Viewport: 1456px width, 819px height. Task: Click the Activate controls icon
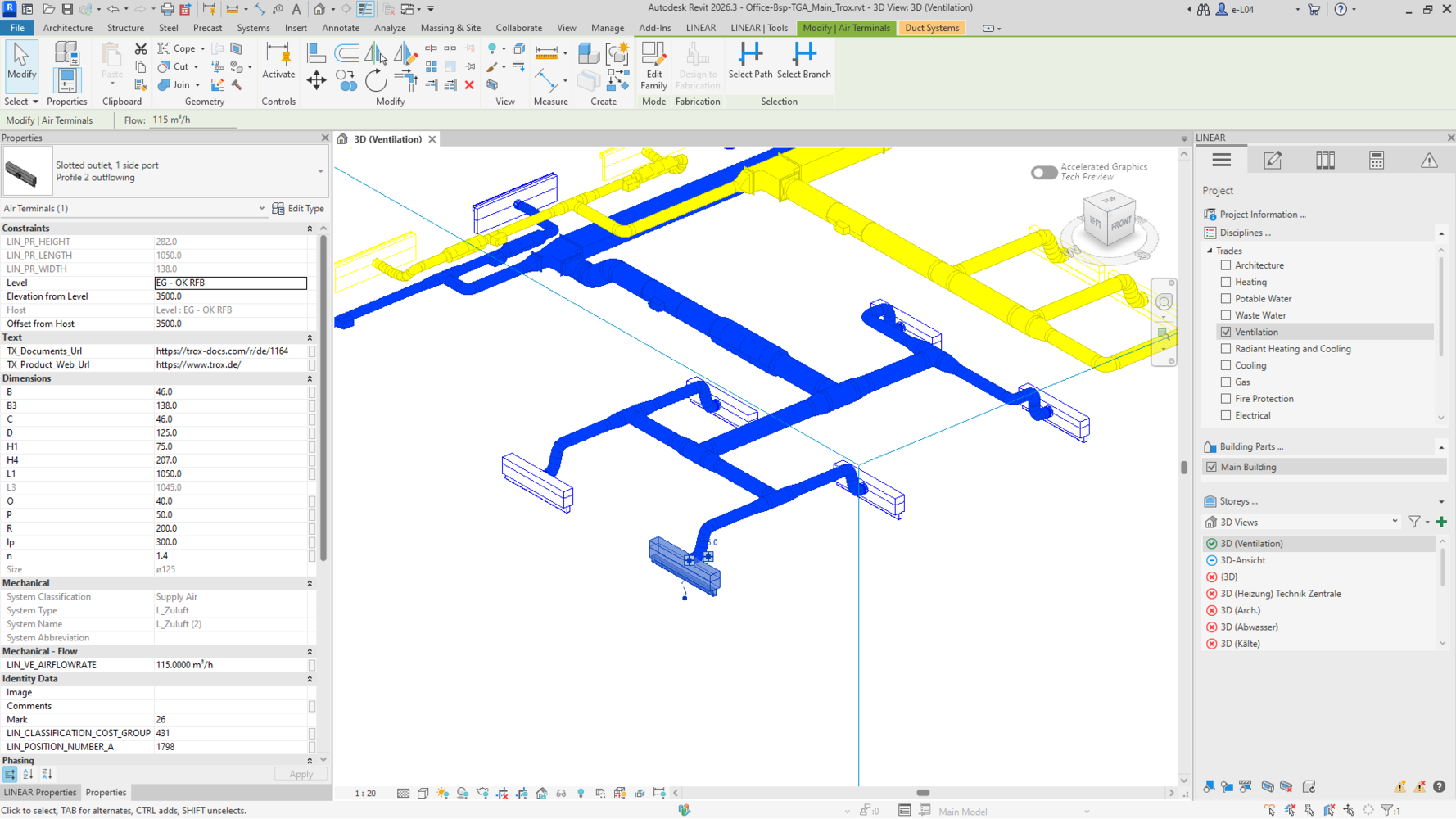(x=278, y=61)
